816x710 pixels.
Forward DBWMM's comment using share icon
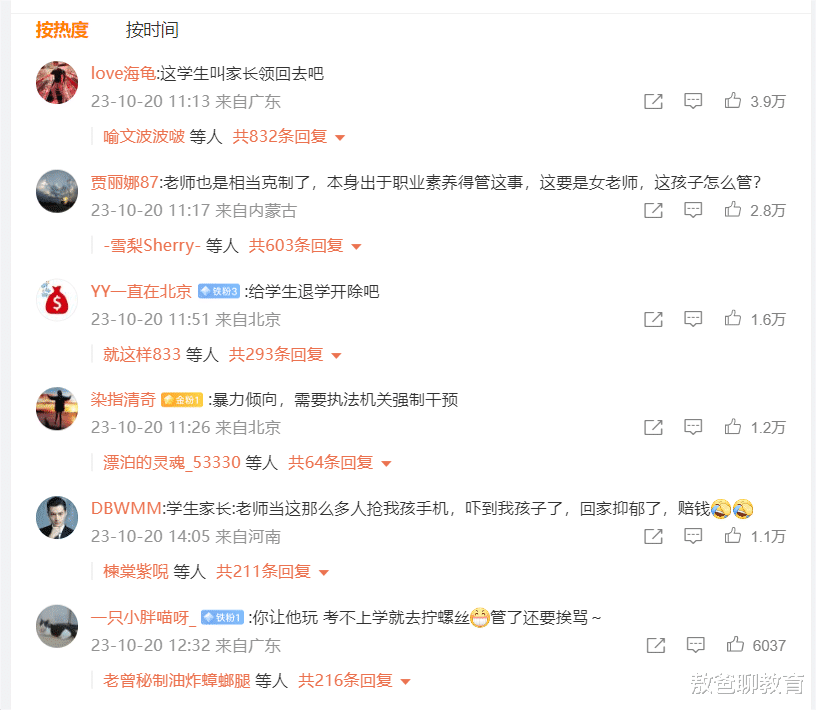[653, 536]
